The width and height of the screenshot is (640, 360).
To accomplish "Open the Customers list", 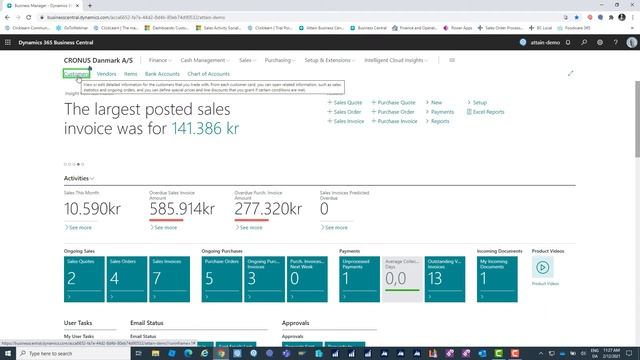I will tap(76, 74).
